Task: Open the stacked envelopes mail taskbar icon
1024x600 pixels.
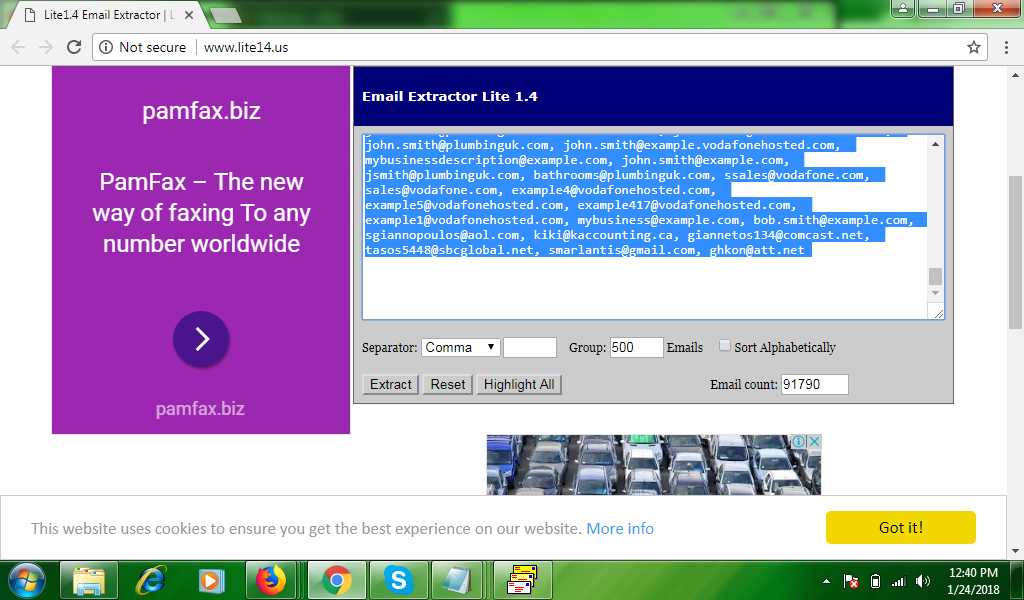Action: pyautogui.click(x=523, y=580)
